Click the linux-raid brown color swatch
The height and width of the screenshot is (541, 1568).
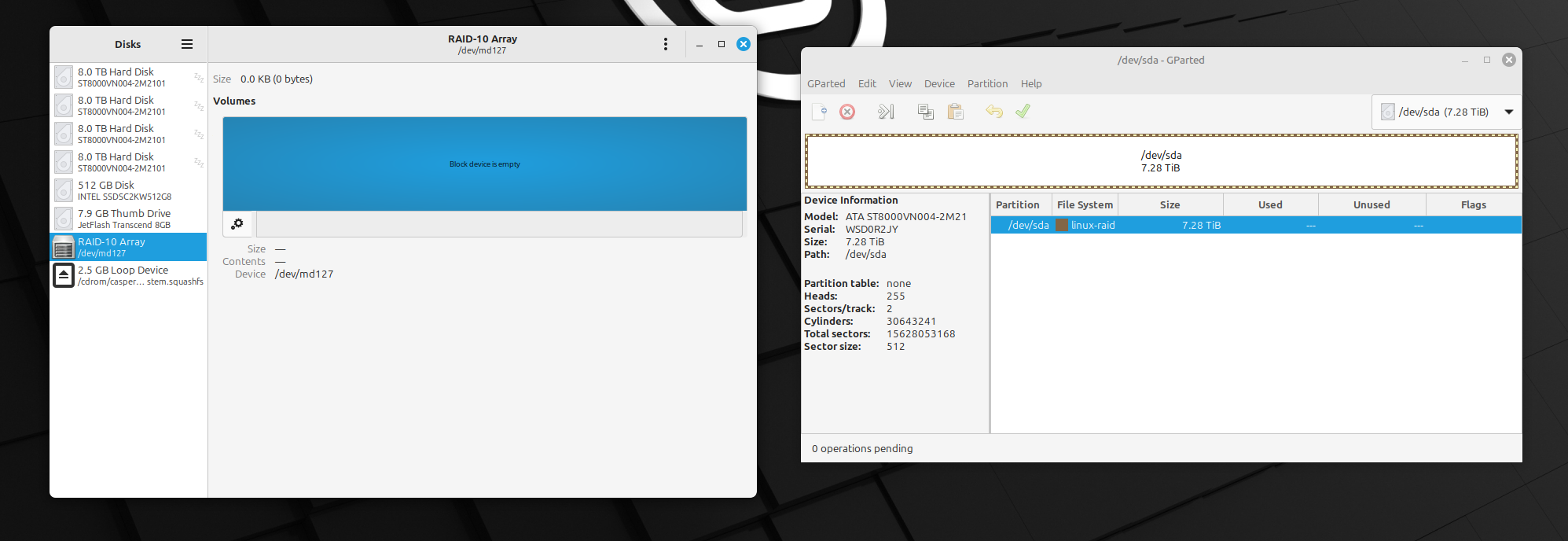click(1062, 225)
